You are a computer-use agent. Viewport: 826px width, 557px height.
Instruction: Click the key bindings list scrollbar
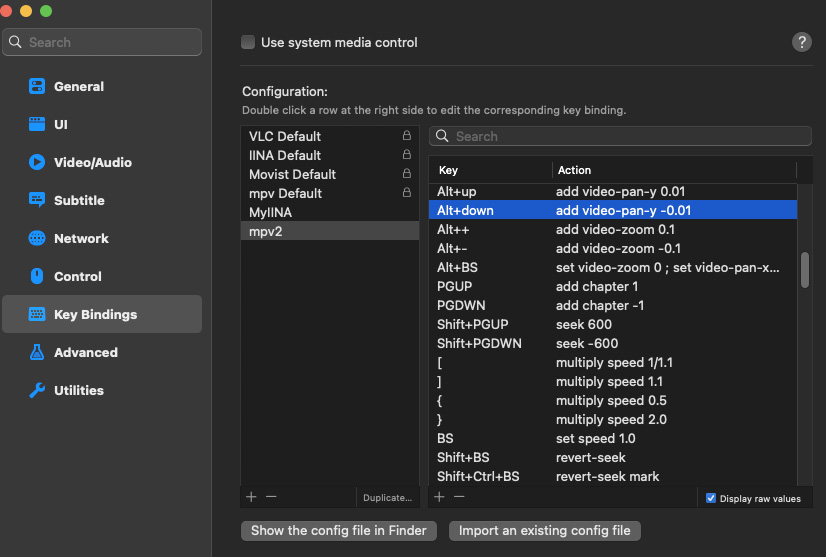[805, 270]
